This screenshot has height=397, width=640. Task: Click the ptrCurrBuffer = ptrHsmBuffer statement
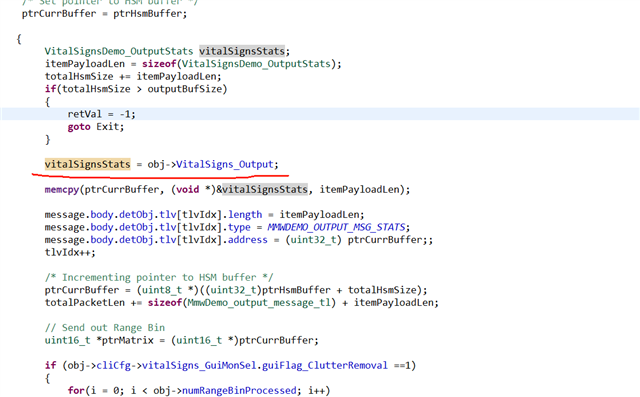[104, 13]
